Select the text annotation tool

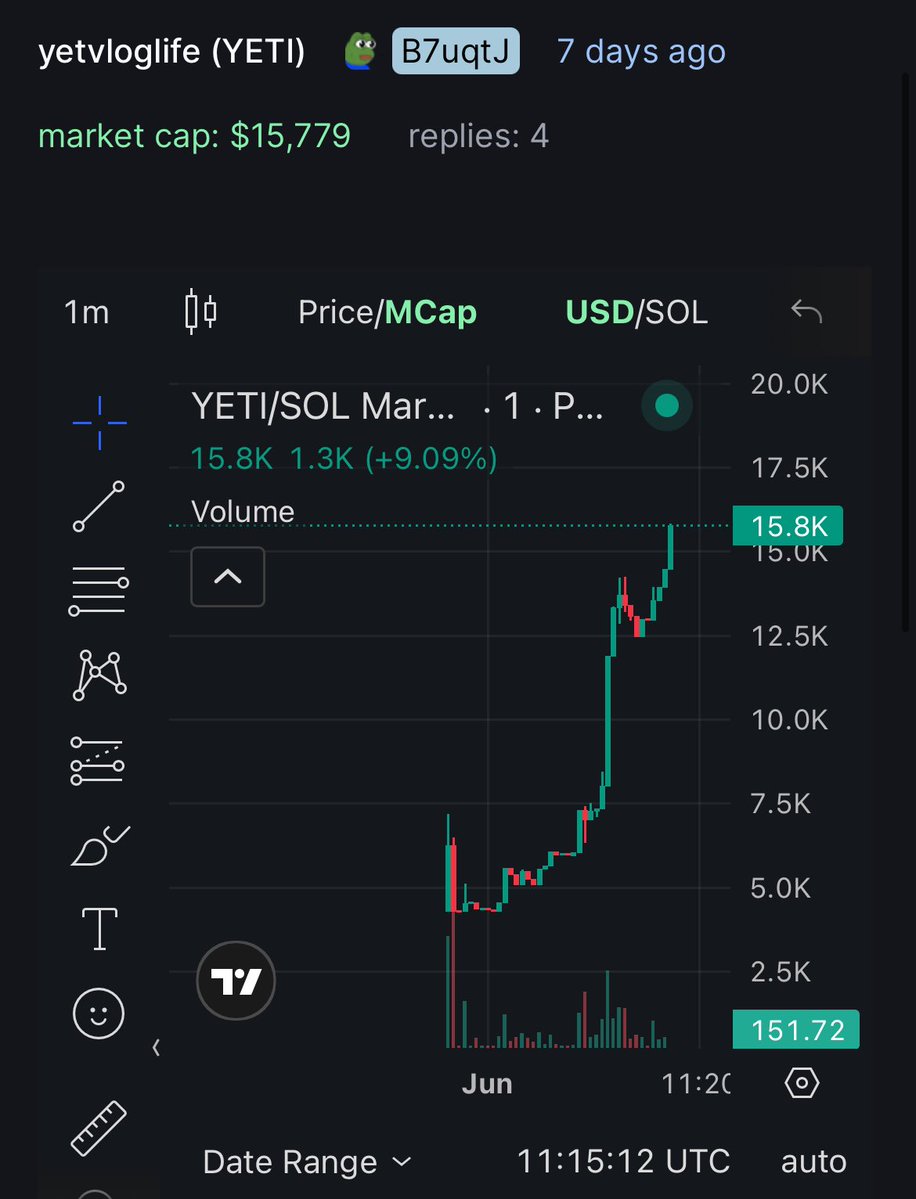(99, 929)
